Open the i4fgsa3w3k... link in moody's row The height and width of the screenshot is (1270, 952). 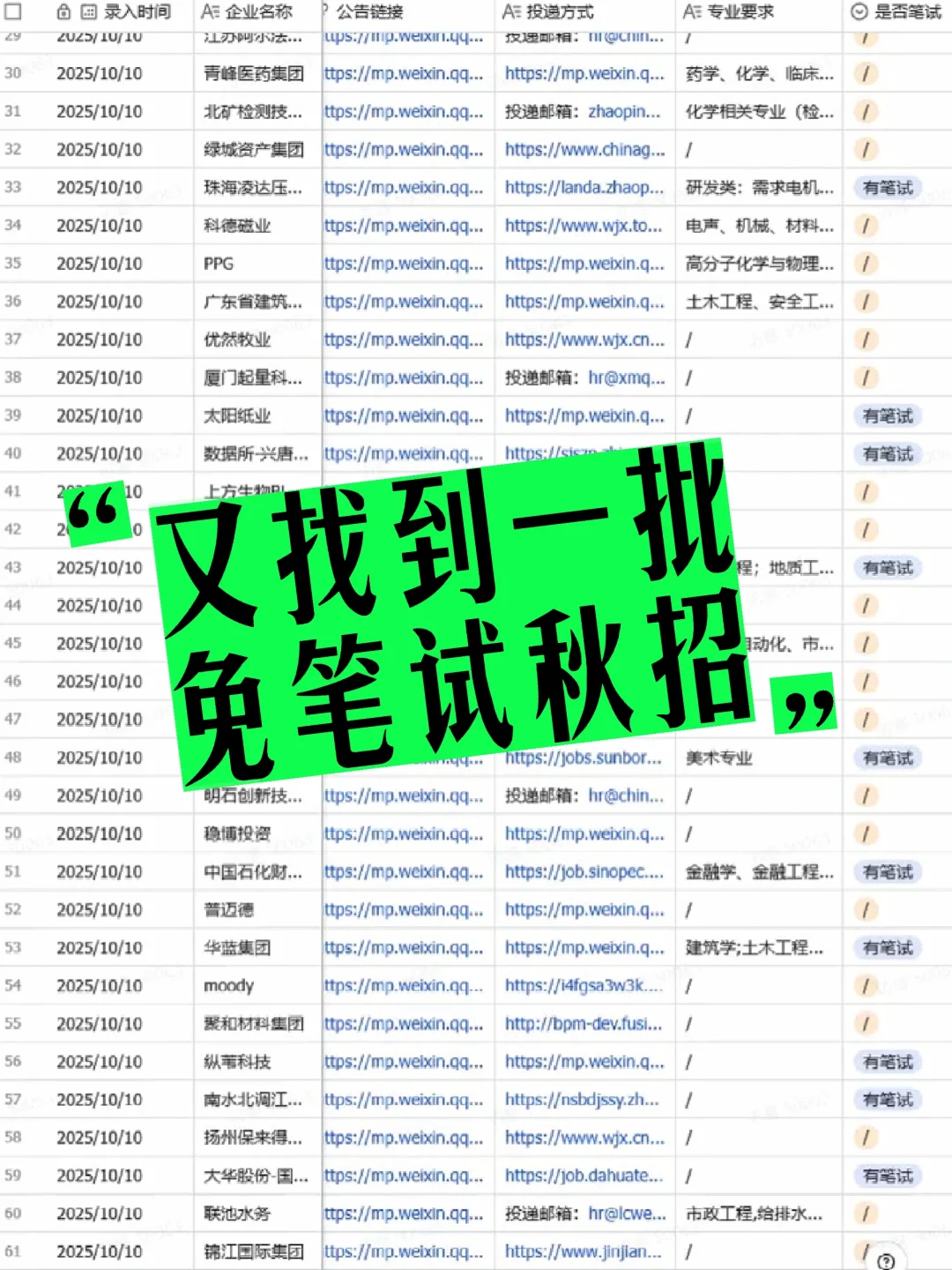[583, 986]
